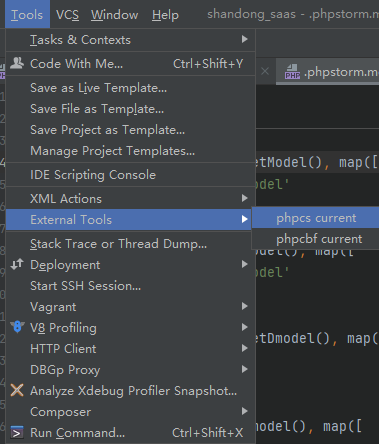Expand the XML Actions submenu arrow
This screenshot has height=444, width=379.
pyautogui.click(x=245, y=198)
